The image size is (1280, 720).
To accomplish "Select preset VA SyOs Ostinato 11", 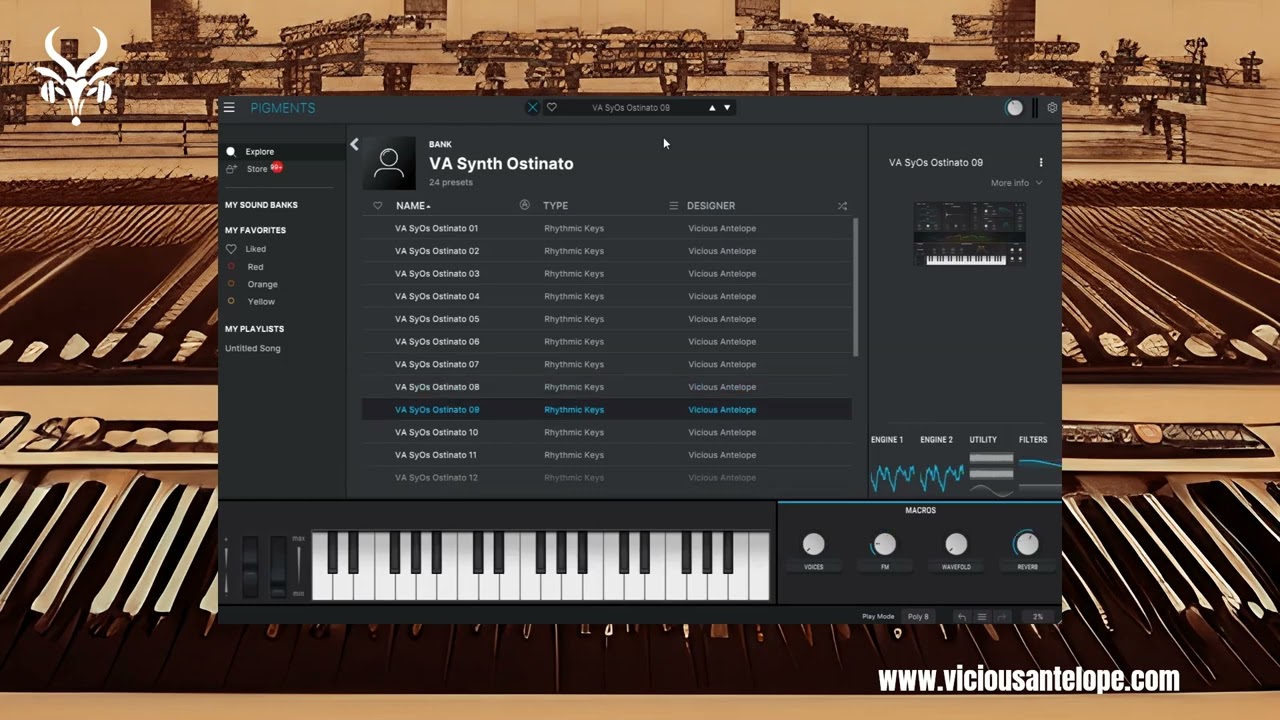I will point(607,455).
